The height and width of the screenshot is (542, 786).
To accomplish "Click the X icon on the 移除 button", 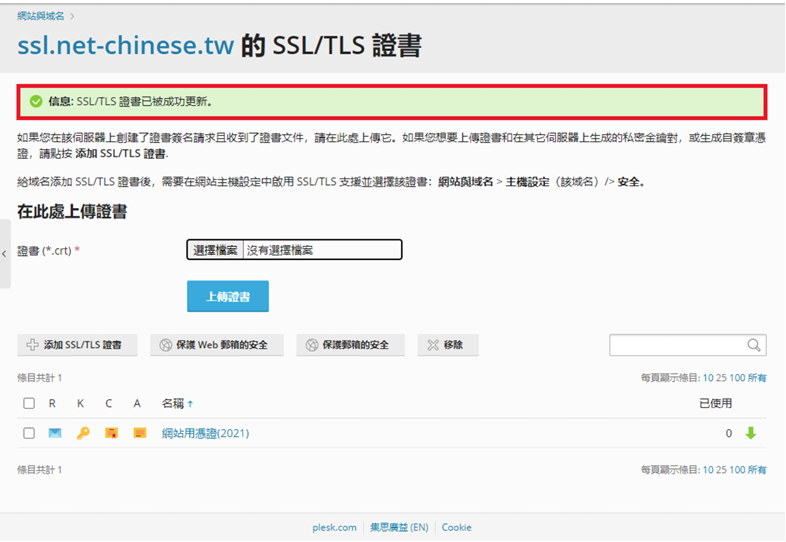I will 433,345.
